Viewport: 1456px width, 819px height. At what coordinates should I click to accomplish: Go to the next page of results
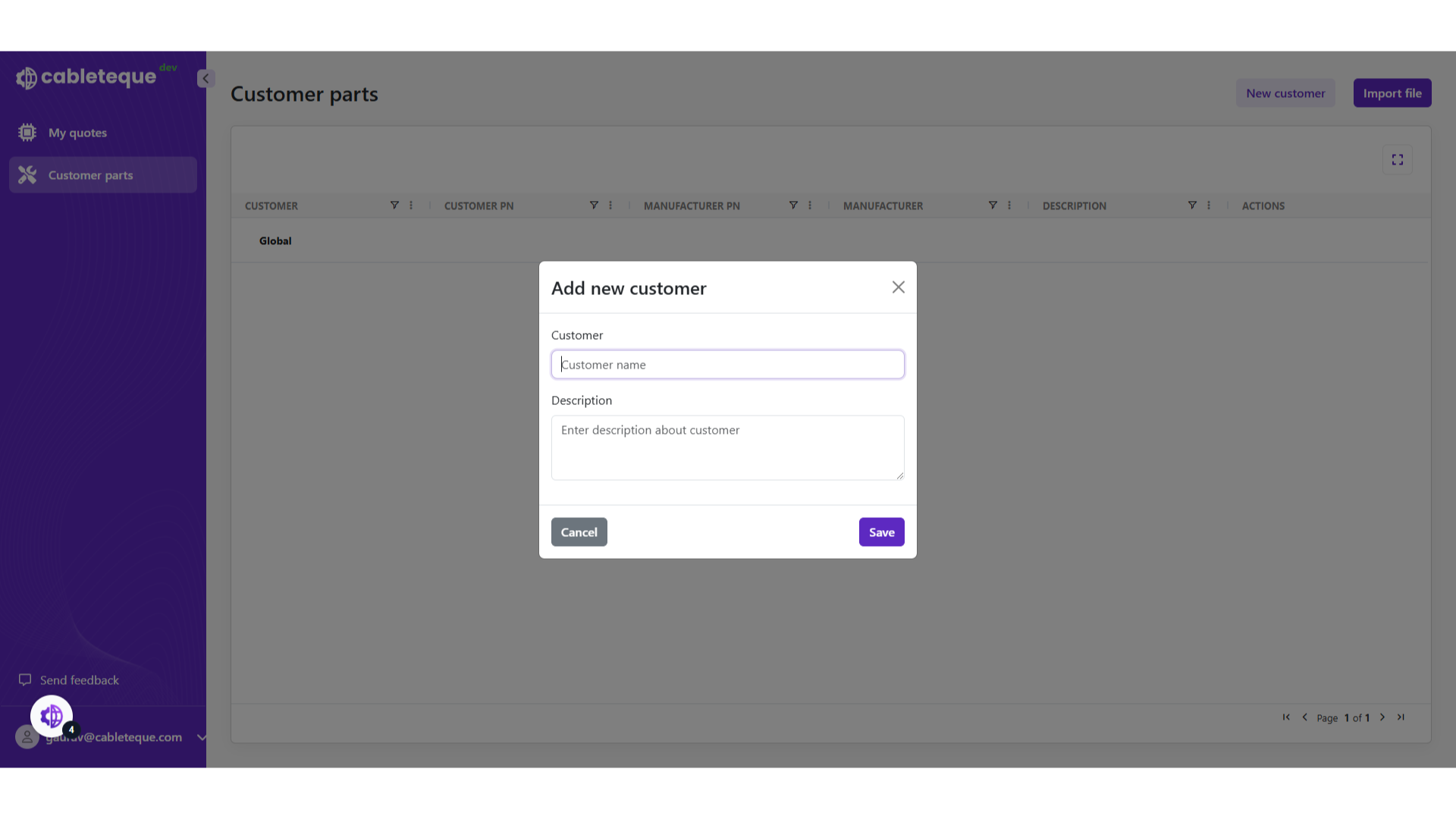pos(1382,717)
